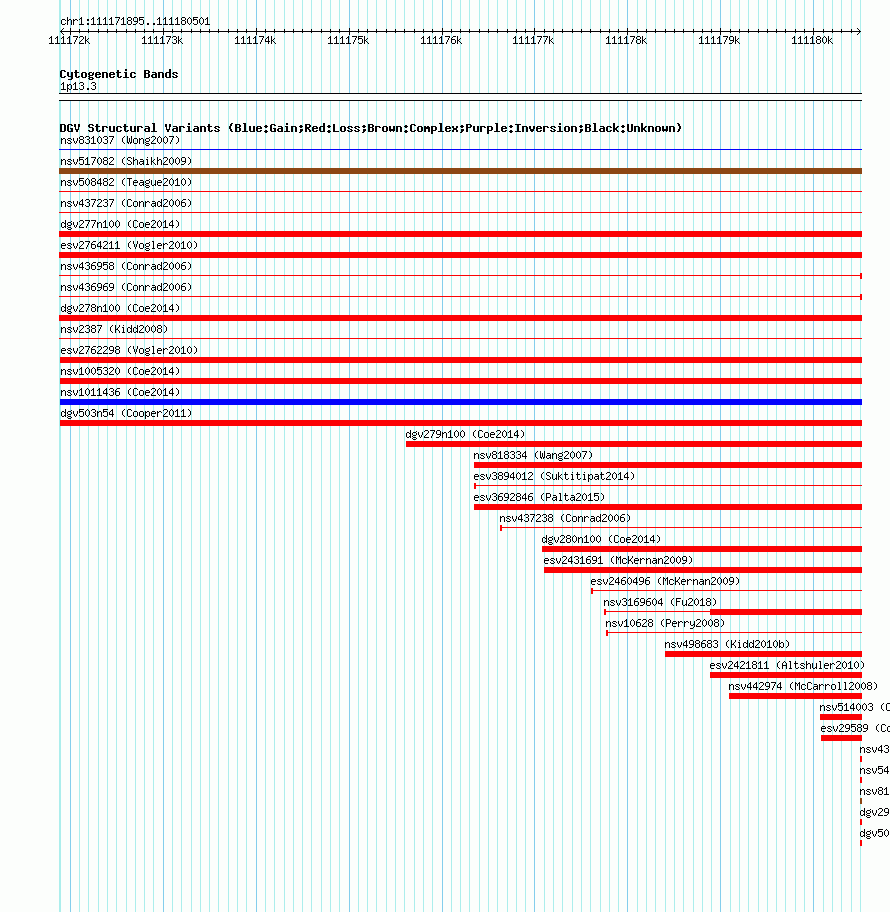Click the 111178k ruler position
This screenshot has height=912, width=890.
[626, 40]
